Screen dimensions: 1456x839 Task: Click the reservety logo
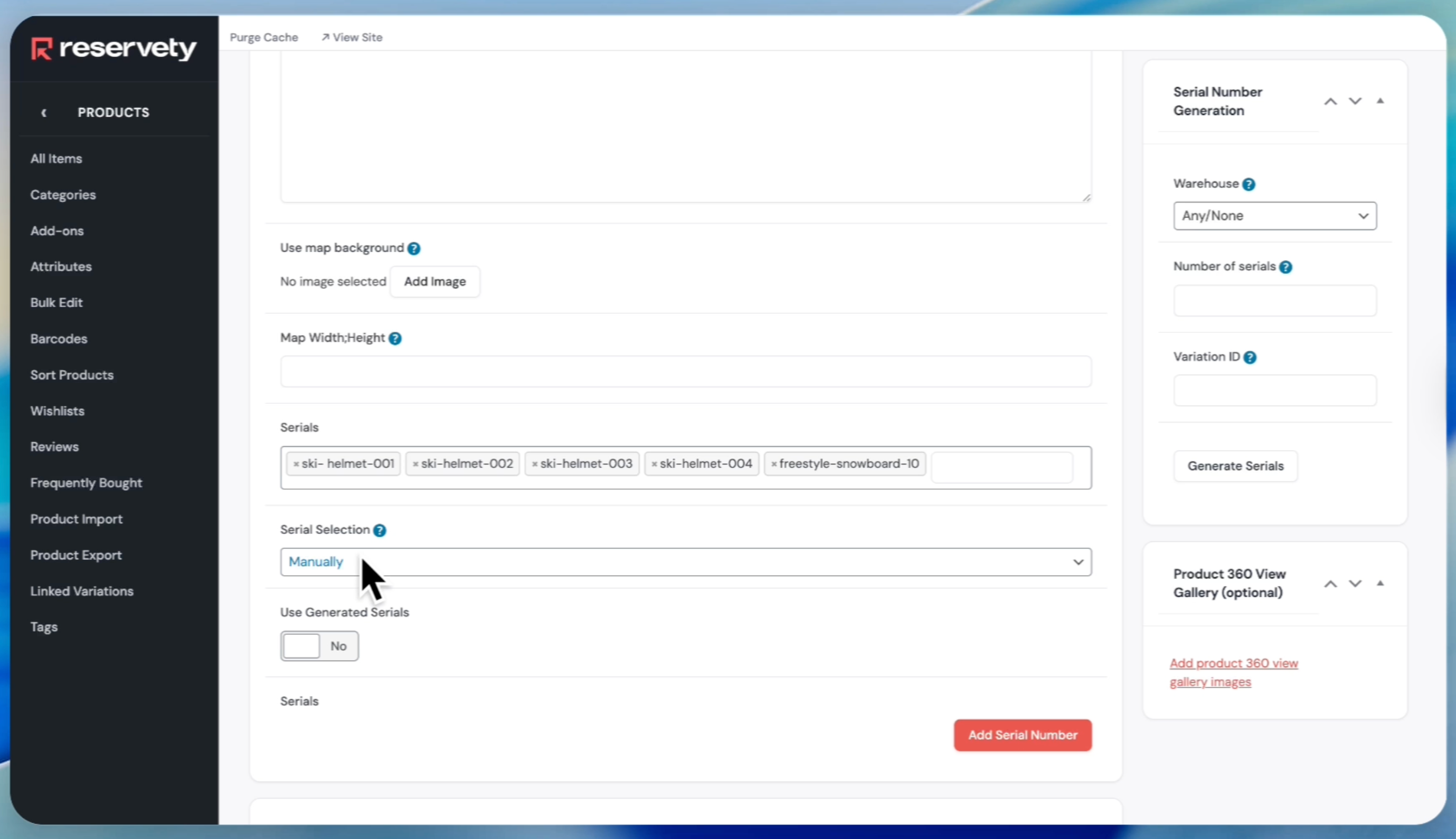tap(114, 49)
